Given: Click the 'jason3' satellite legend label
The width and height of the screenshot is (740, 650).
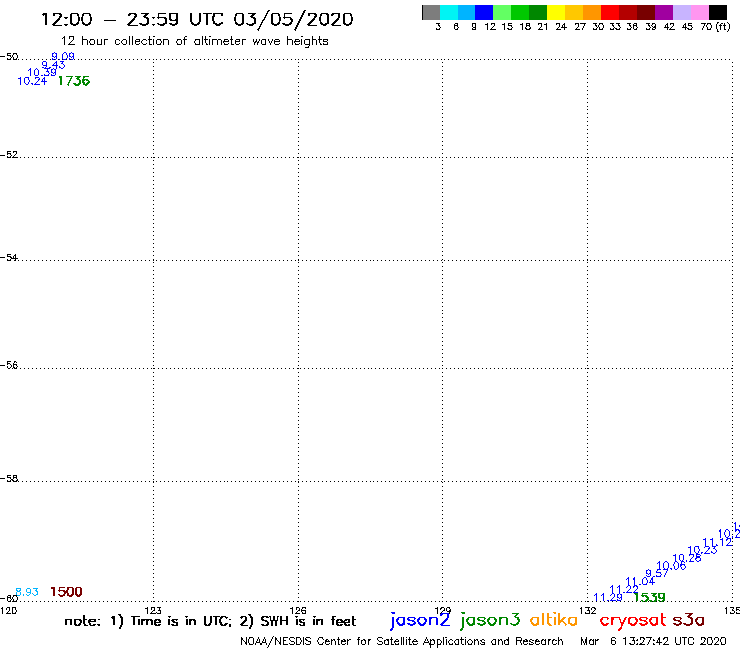Looking at the screenshot, I should pos(490,620).
